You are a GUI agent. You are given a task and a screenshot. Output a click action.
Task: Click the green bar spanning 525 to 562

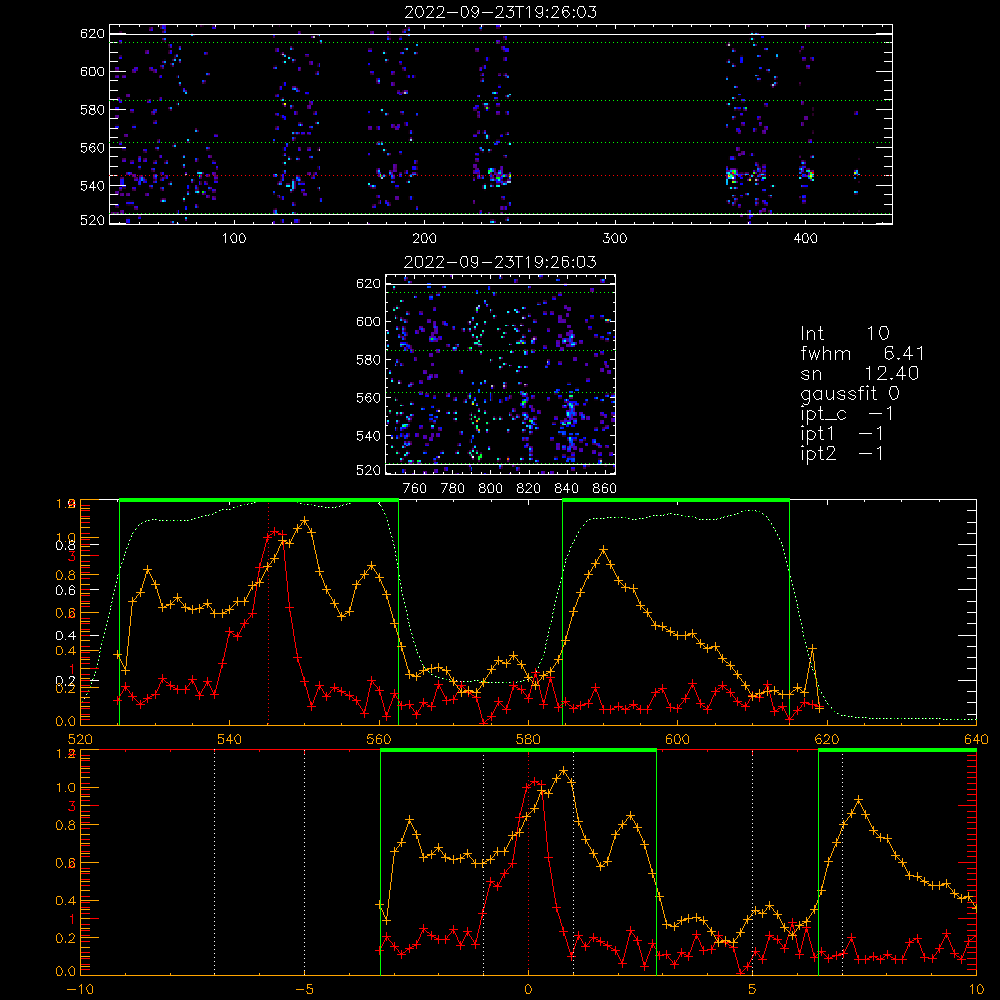tap(259, 501)
